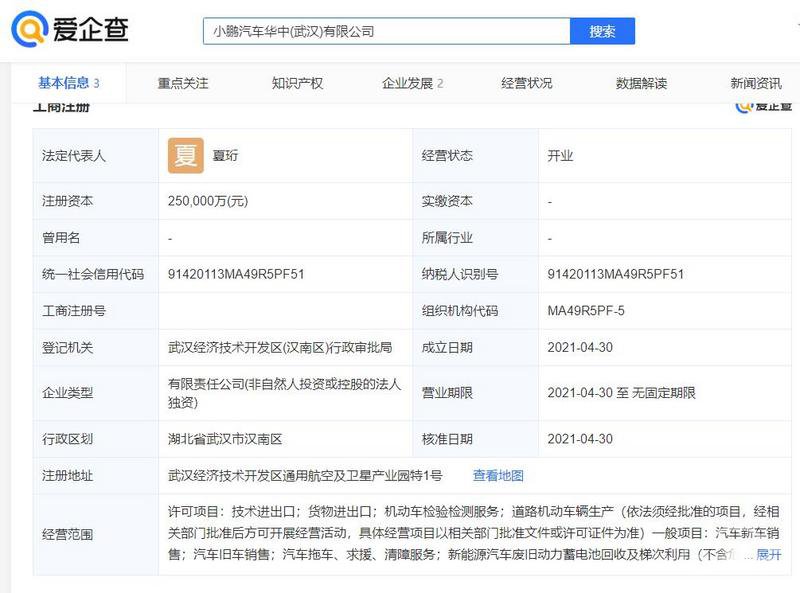The height and width of the screenshot is (593, 800).
Task: Select the 企业发展 tab
Action: [412, 83]
